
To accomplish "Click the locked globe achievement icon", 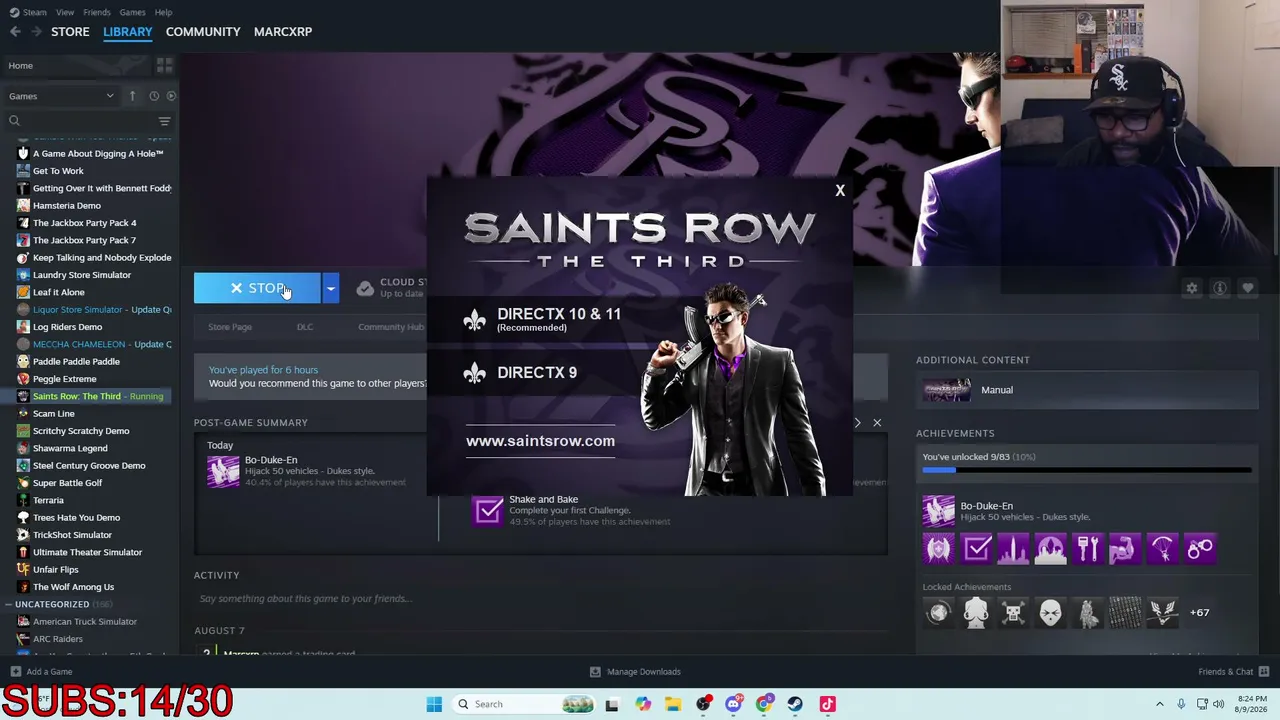I will tap(939, 612).
